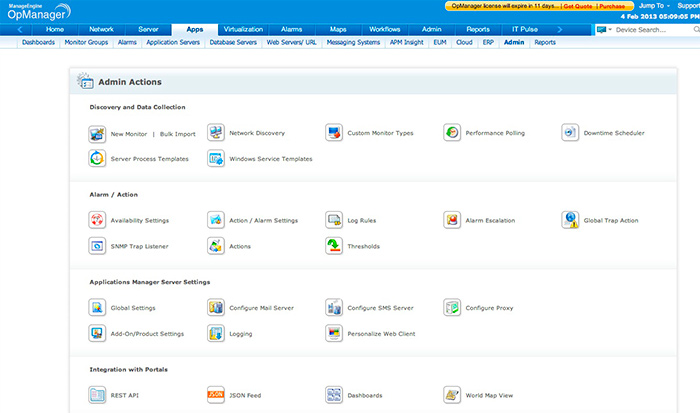Click the search magnifier button
This screenshot has width=700, height=413.
(x=696, y=29)
